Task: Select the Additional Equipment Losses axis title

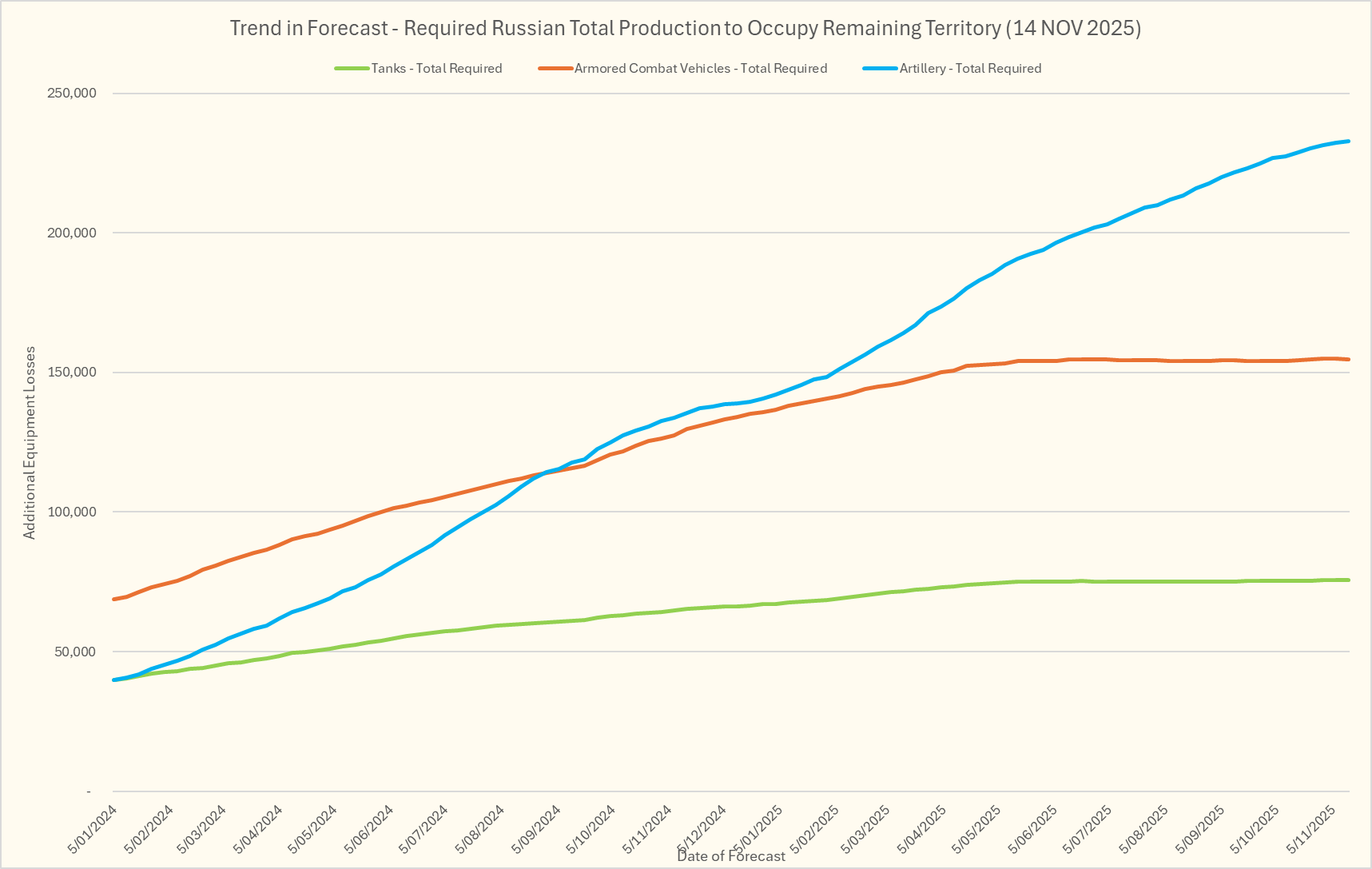Action: coord(30,442)
